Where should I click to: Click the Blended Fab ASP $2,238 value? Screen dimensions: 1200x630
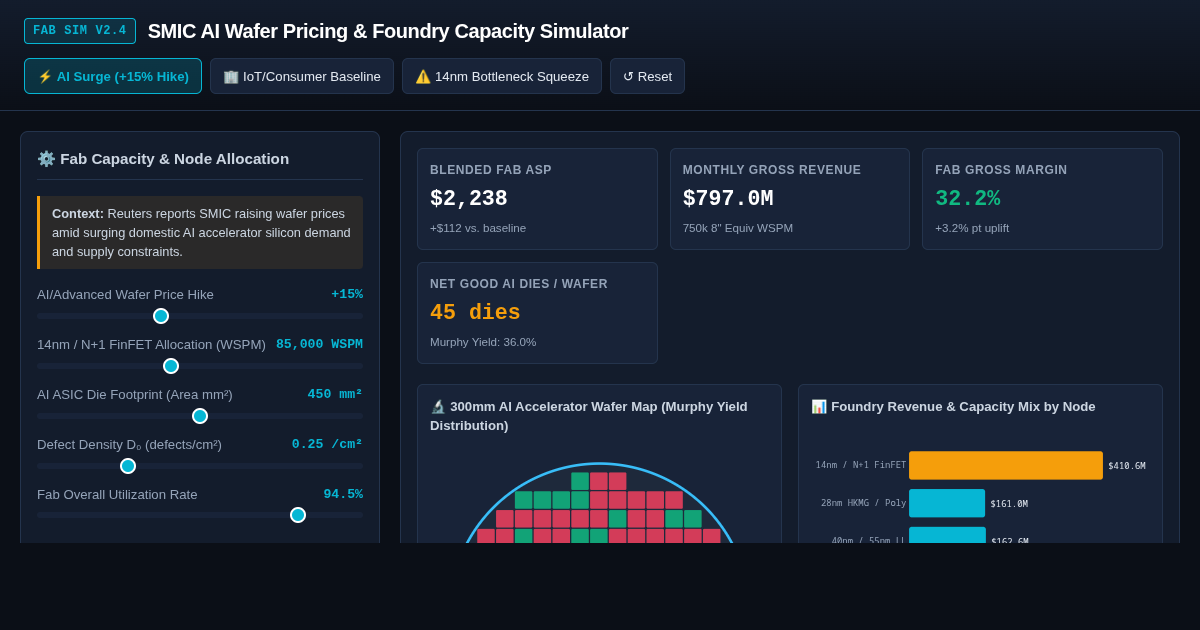pyautogui.click(x=469, y=199)
